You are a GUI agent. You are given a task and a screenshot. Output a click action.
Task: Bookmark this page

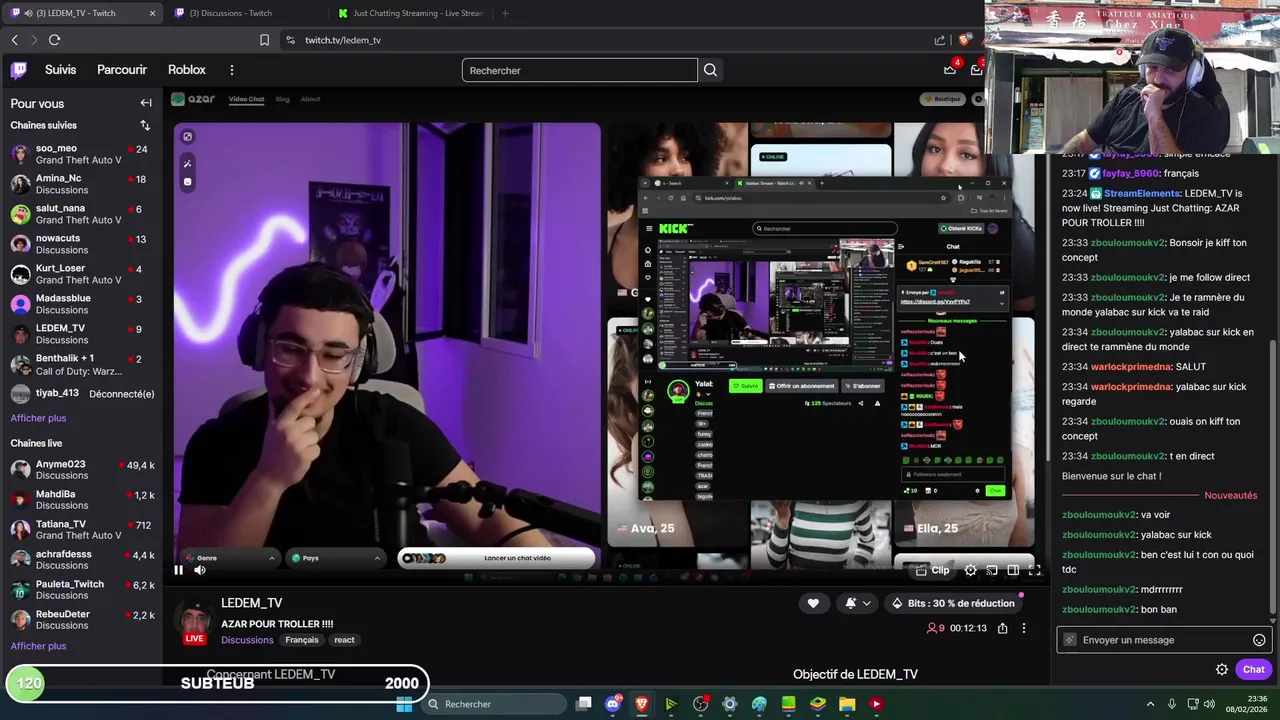click(x=264, y=40)
